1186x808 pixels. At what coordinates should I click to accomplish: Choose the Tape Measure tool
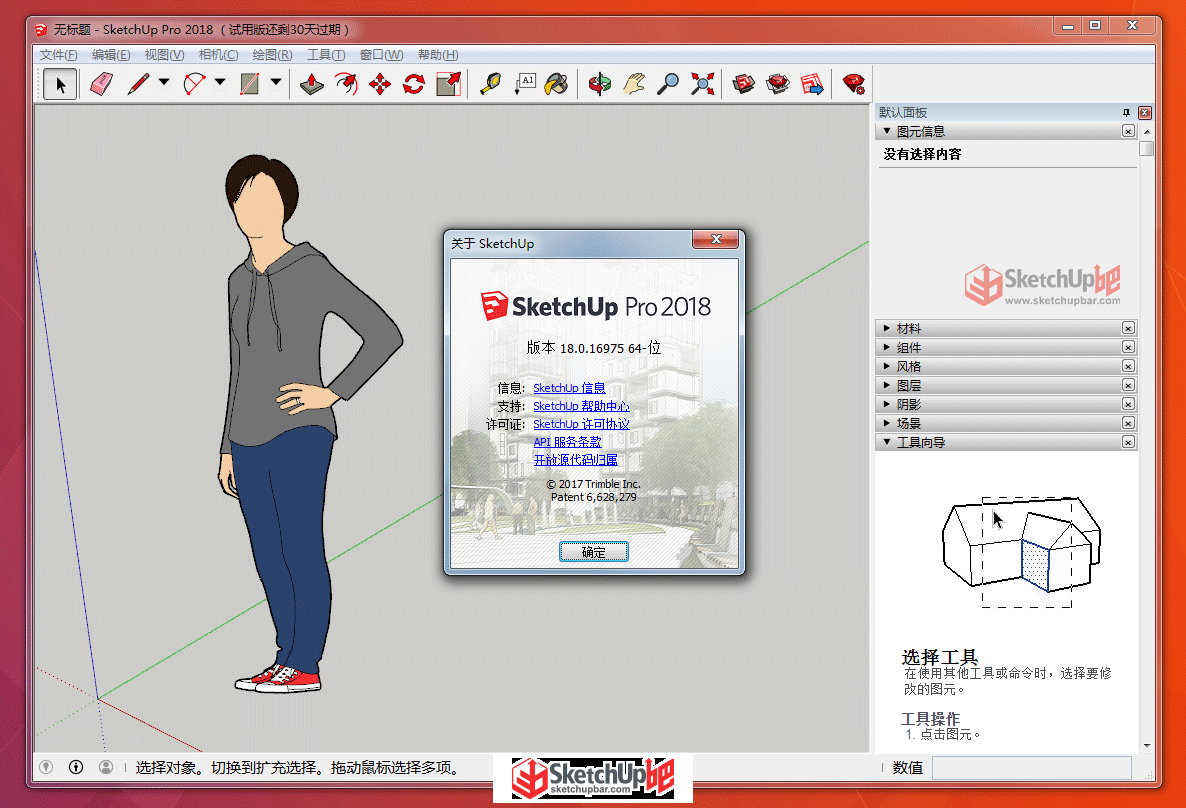(491, 84)
